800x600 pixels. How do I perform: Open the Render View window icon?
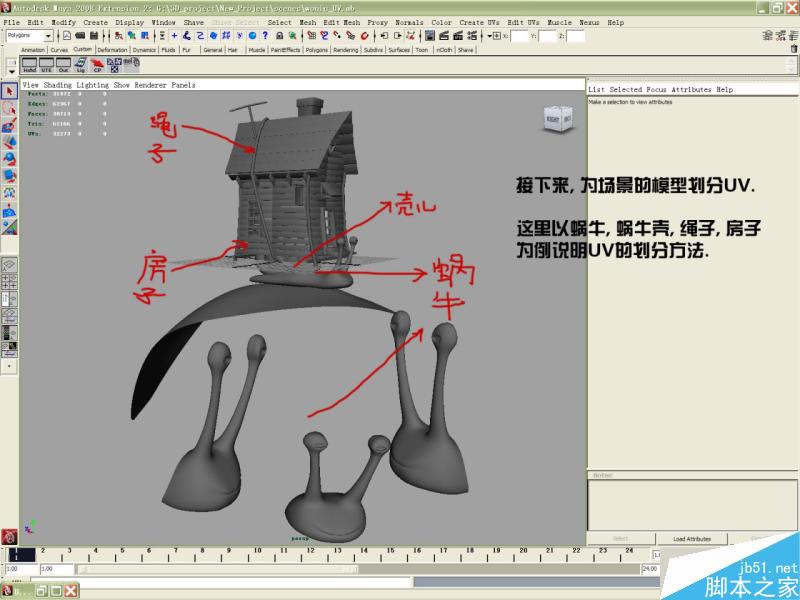(430, 36)
